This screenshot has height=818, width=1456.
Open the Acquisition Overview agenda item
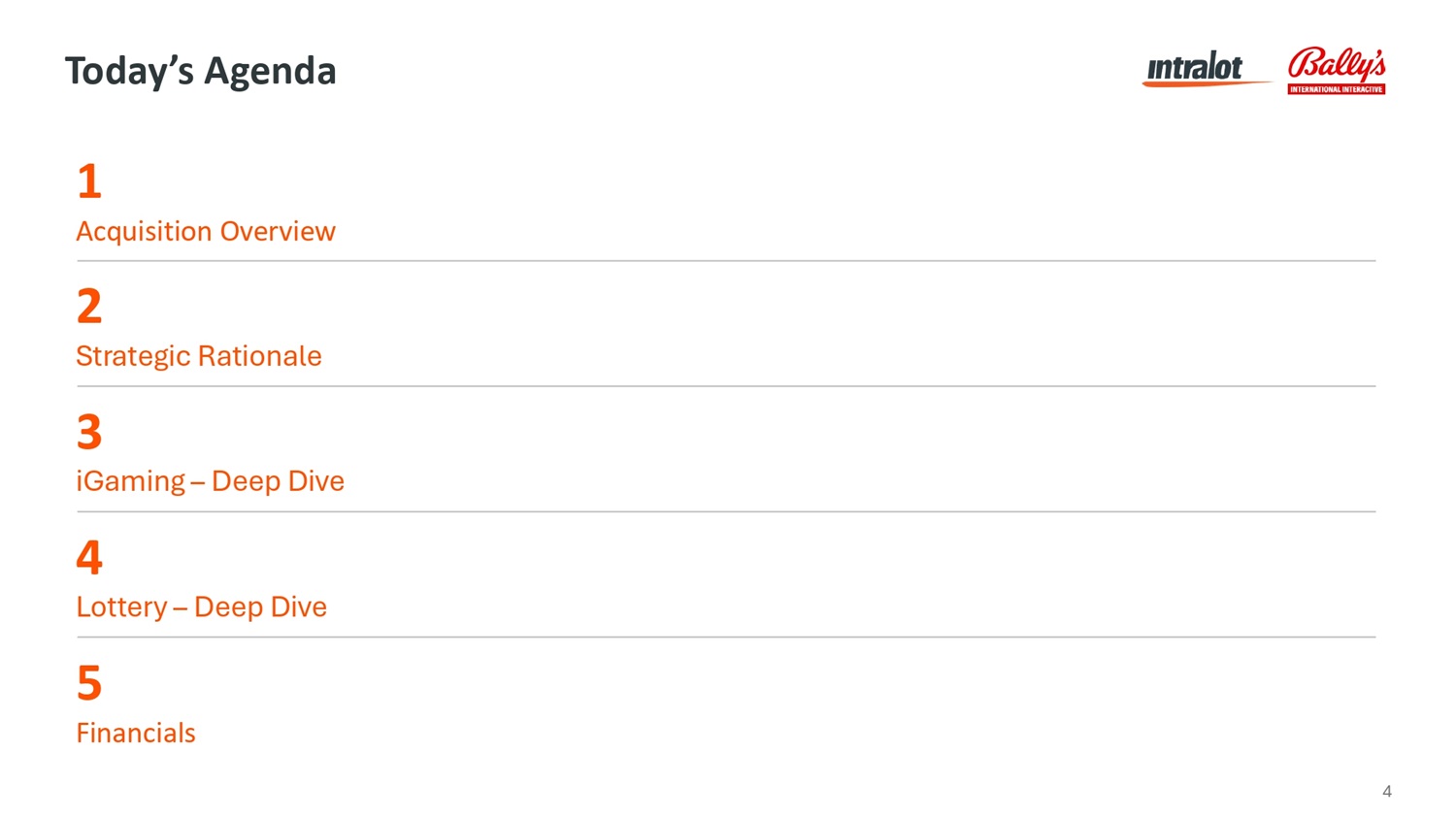coord(206,231)
